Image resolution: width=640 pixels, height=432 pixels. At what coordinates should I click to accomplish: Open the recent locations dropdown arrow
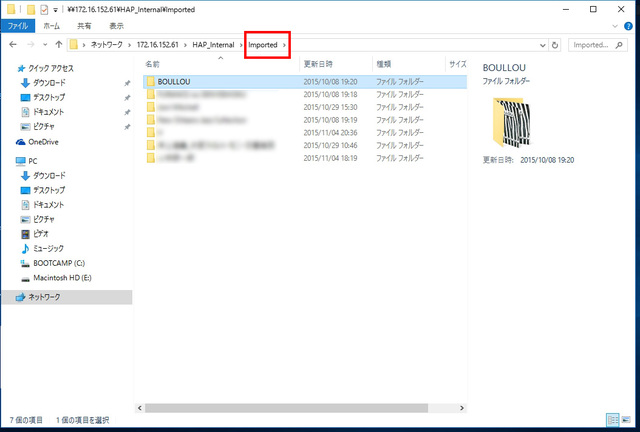[45, 45]
